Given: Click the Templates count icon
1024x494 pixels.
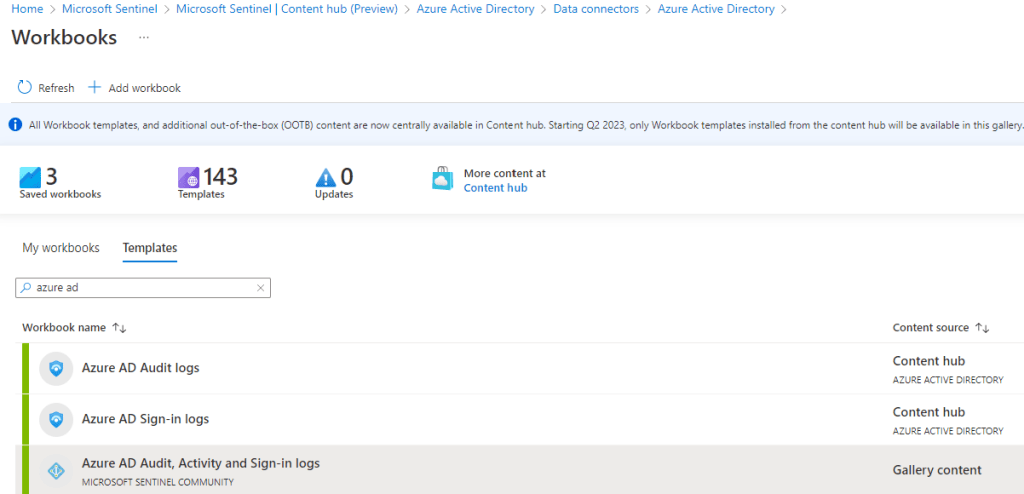Looking at the screenshot, I should (189, 177).
